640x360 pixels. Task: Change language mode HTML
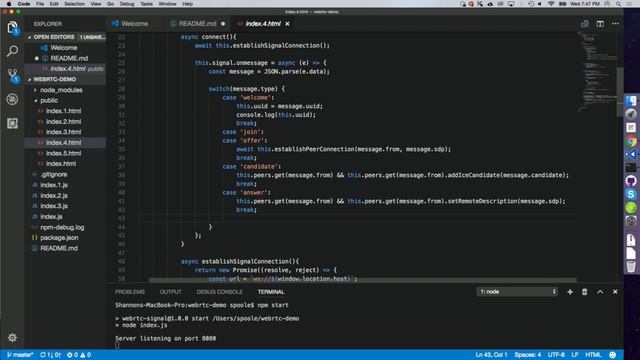click(x=593, y=355)
